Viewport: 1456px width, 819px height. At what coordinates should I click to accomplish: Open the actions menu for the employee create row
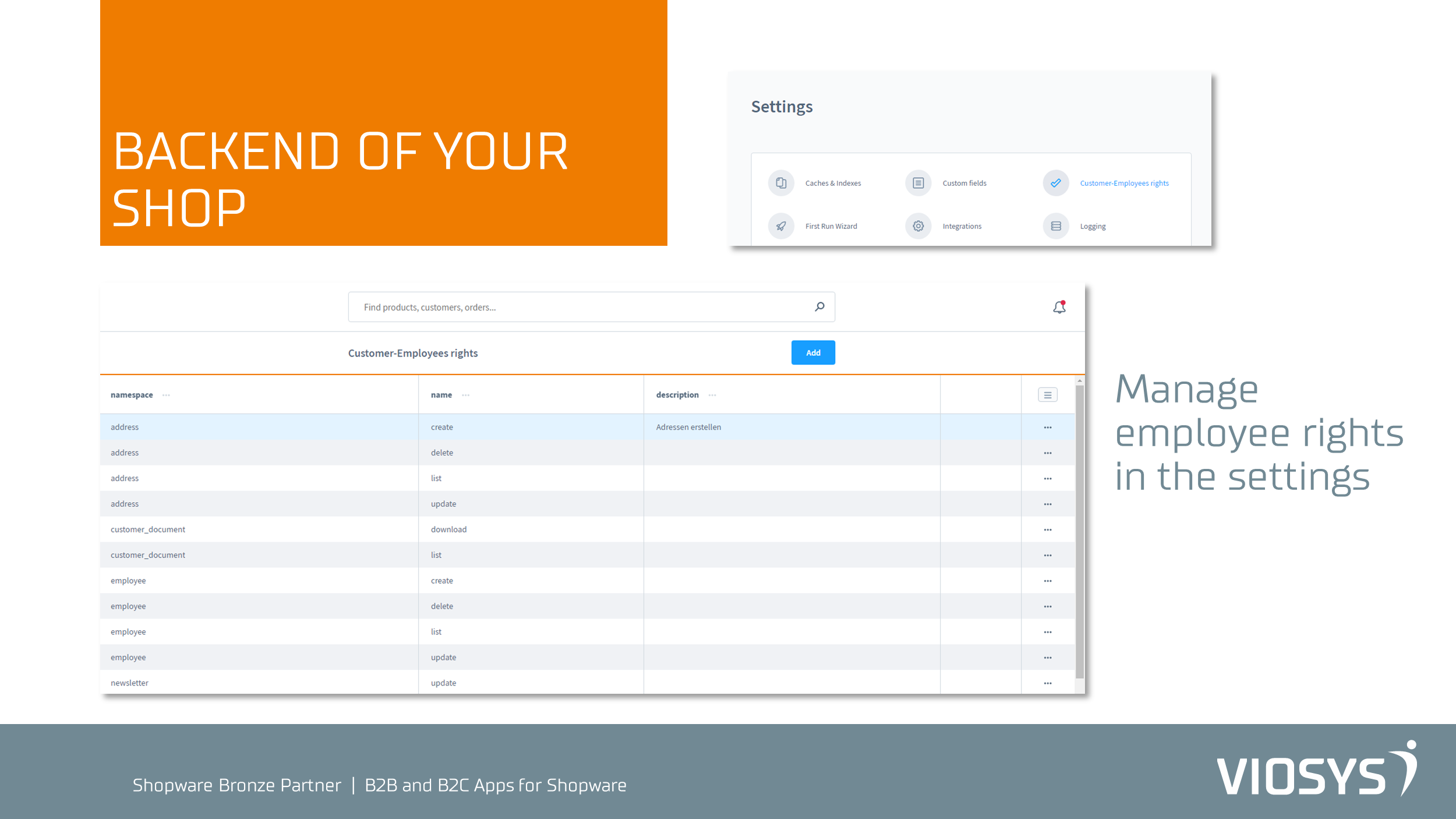[1048, 581]
